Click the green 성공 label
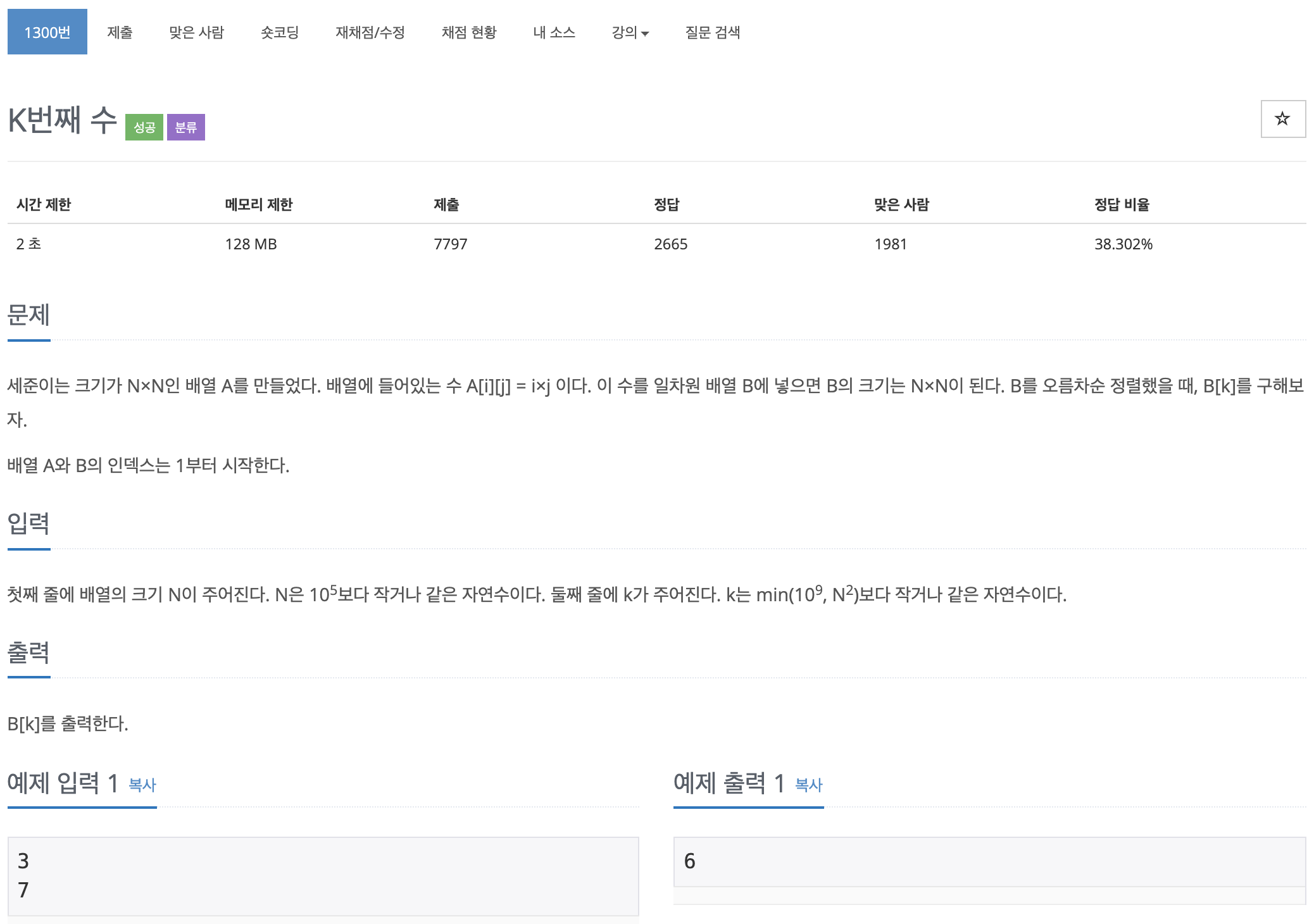The width and height of the screenshot is (1314, 924). click(x=144, y=127)
